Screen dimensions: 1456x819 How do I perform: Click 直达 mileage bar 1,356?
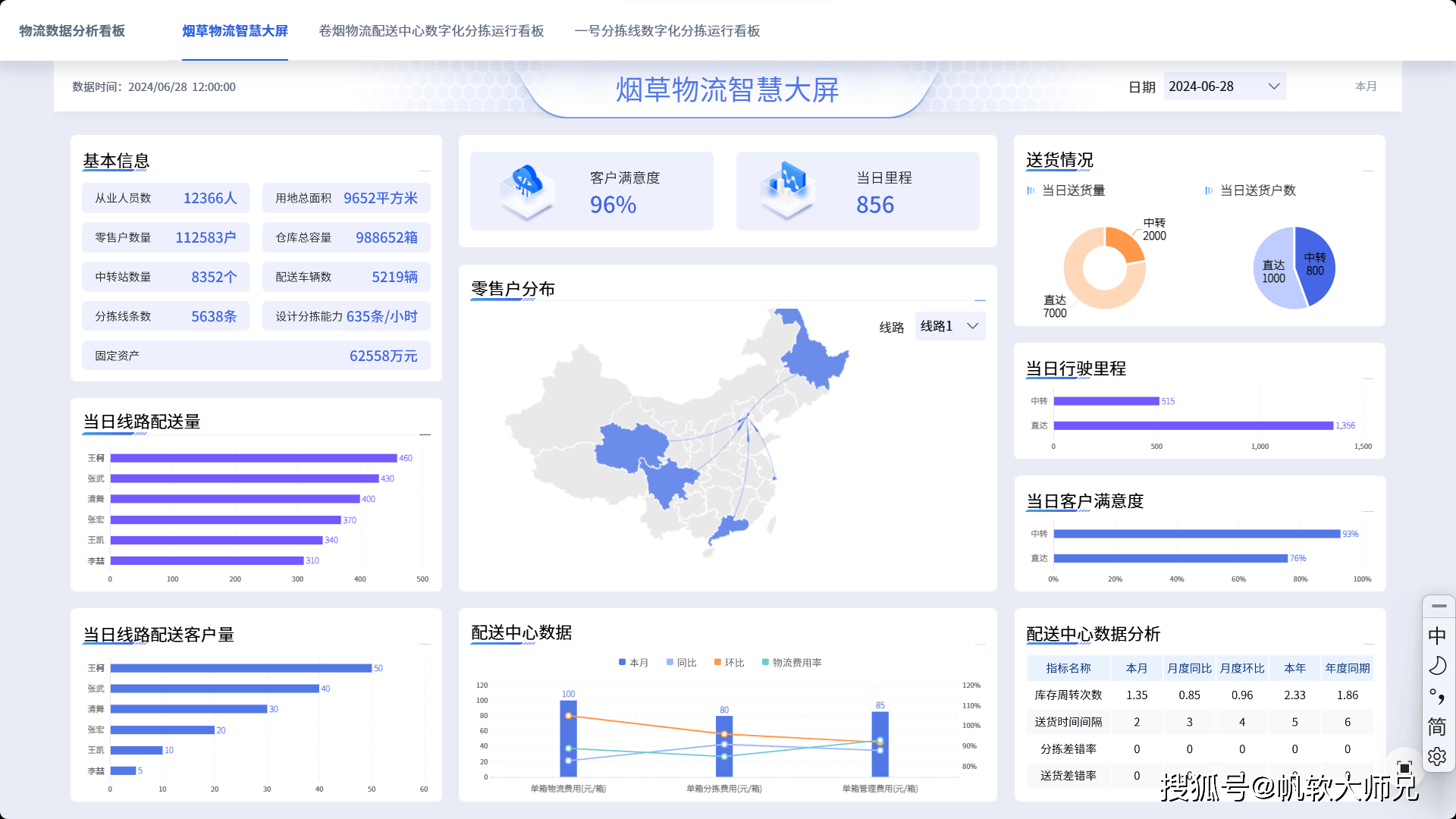pyautogui.click(x=1194, y=425)
